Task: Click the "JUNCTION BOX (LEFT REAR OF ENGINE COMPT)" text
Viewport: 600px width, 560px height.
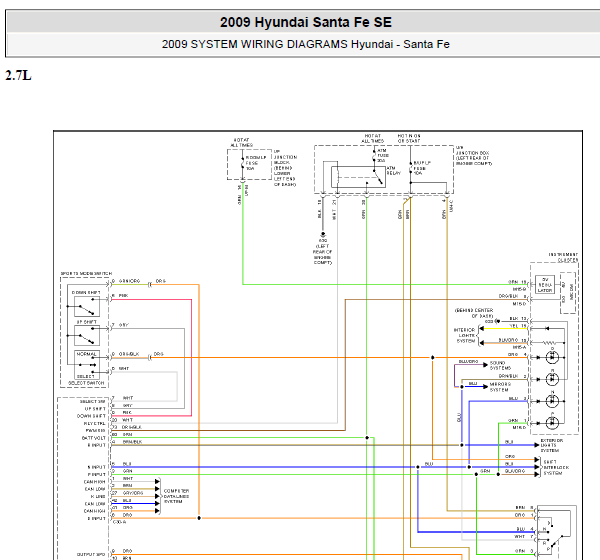Action: point(474,158)
